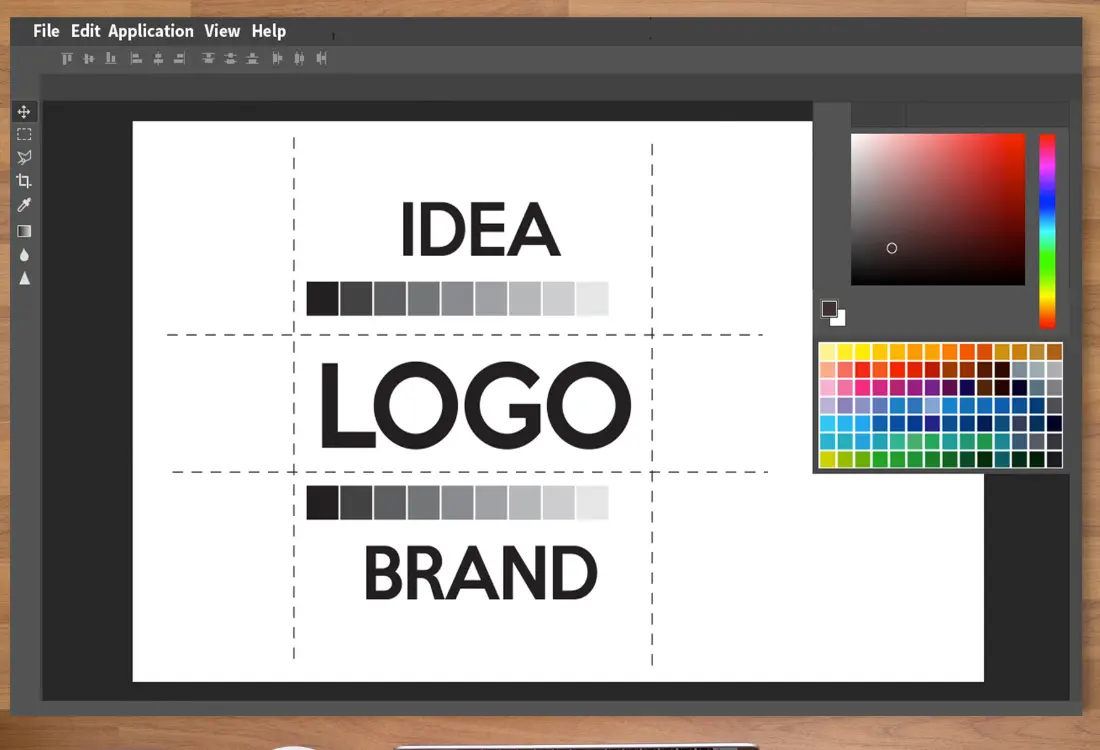Pick the pale yellow swatch starting the top palette row
This screenshot has width=1100, height=750.
coord(827,352)
